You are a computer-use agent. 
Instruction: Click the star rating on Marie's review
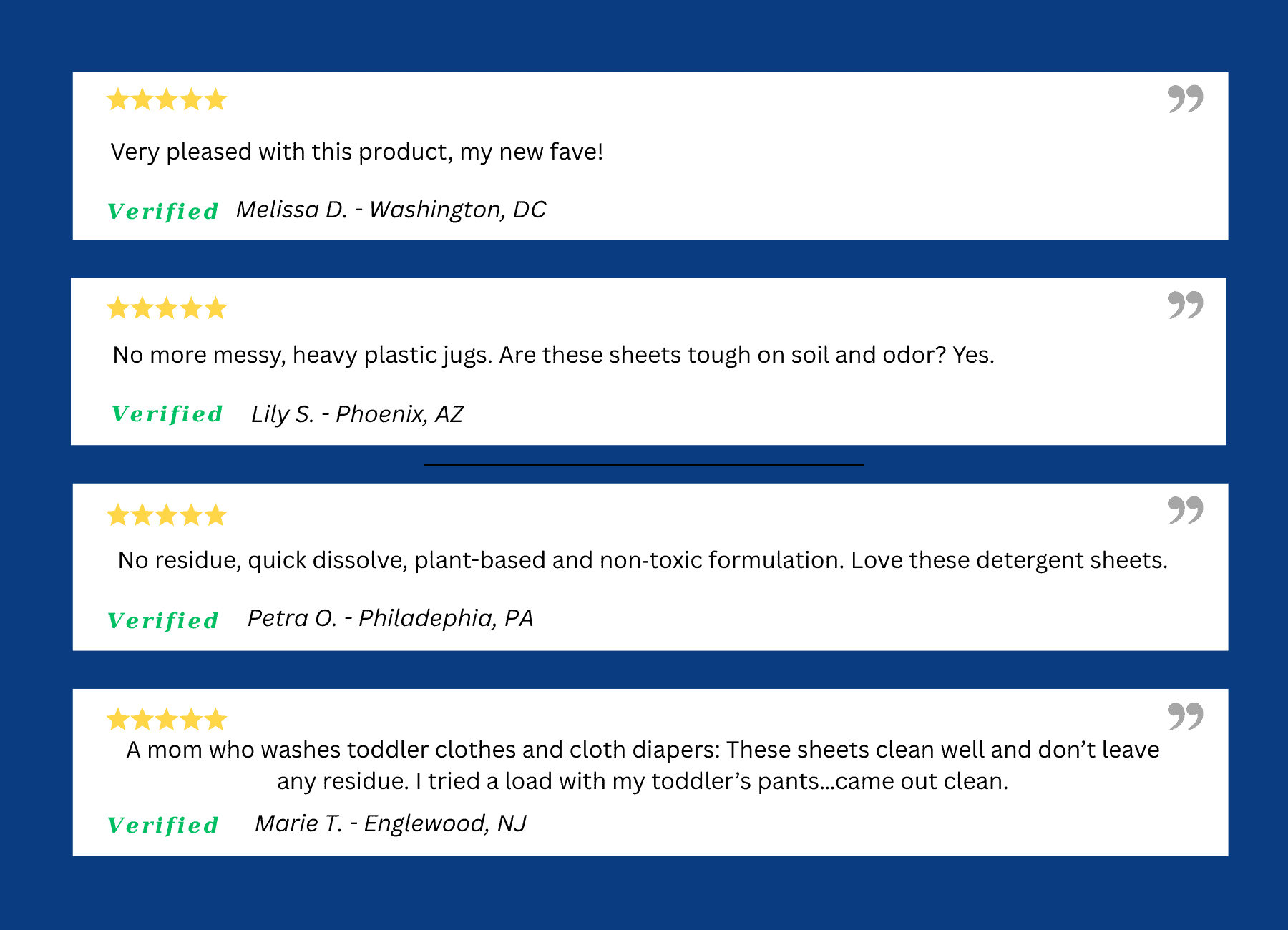(x=167, y=719)
